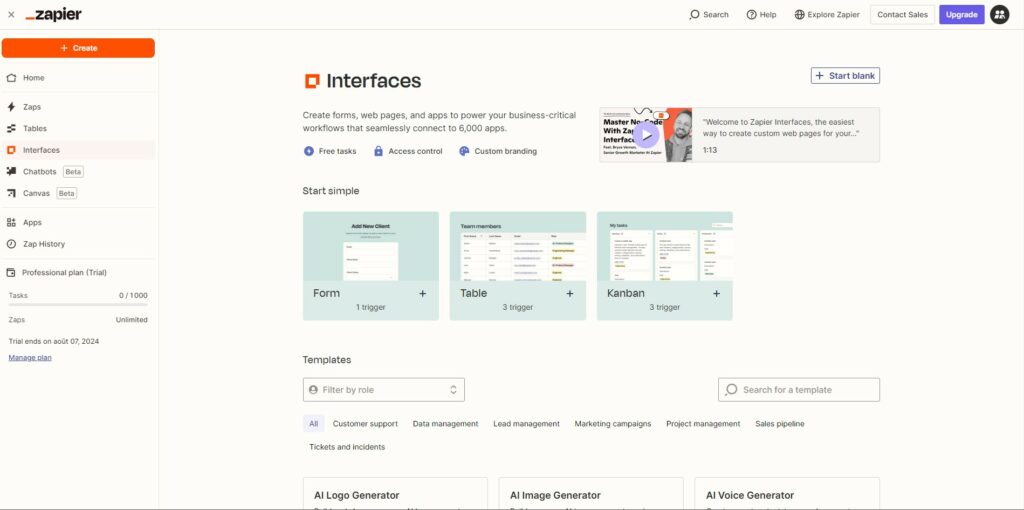
Task: Click the Zaps Unlimited value
Action: click(131, 320)
